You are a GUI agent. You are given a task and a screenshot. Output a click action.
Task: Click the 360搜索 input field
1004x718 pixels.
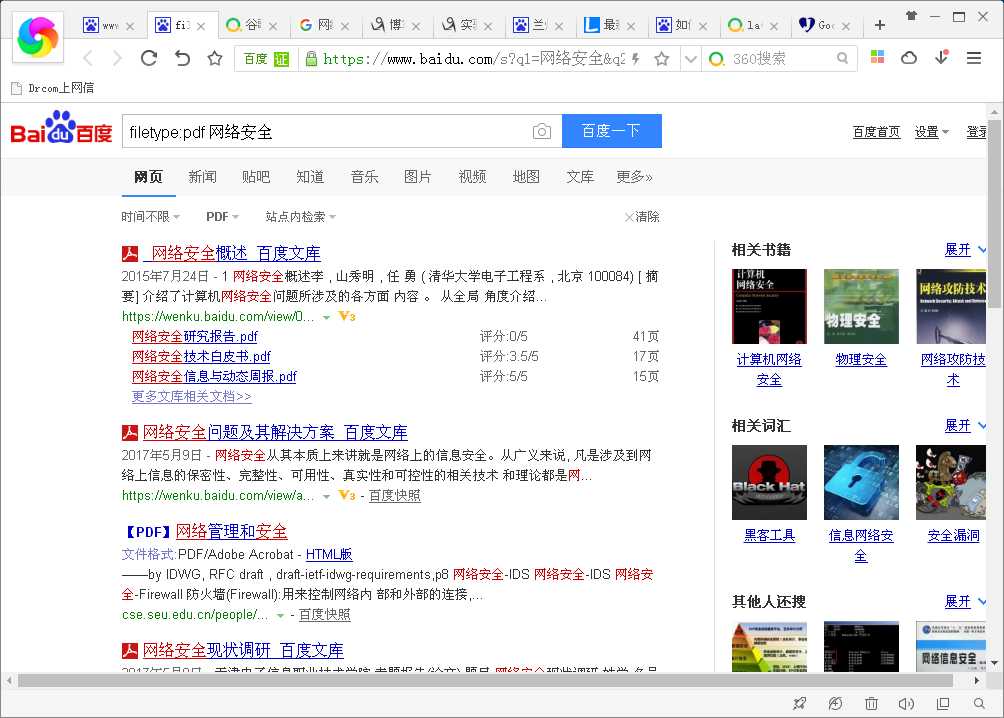(781, 59)
